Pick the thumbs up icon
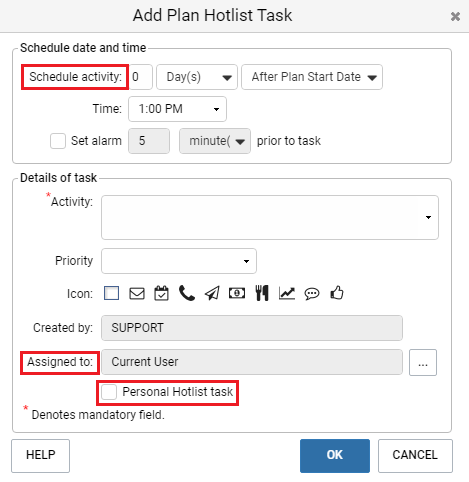This screenshot has height=482, width=469. click(337, 293)
